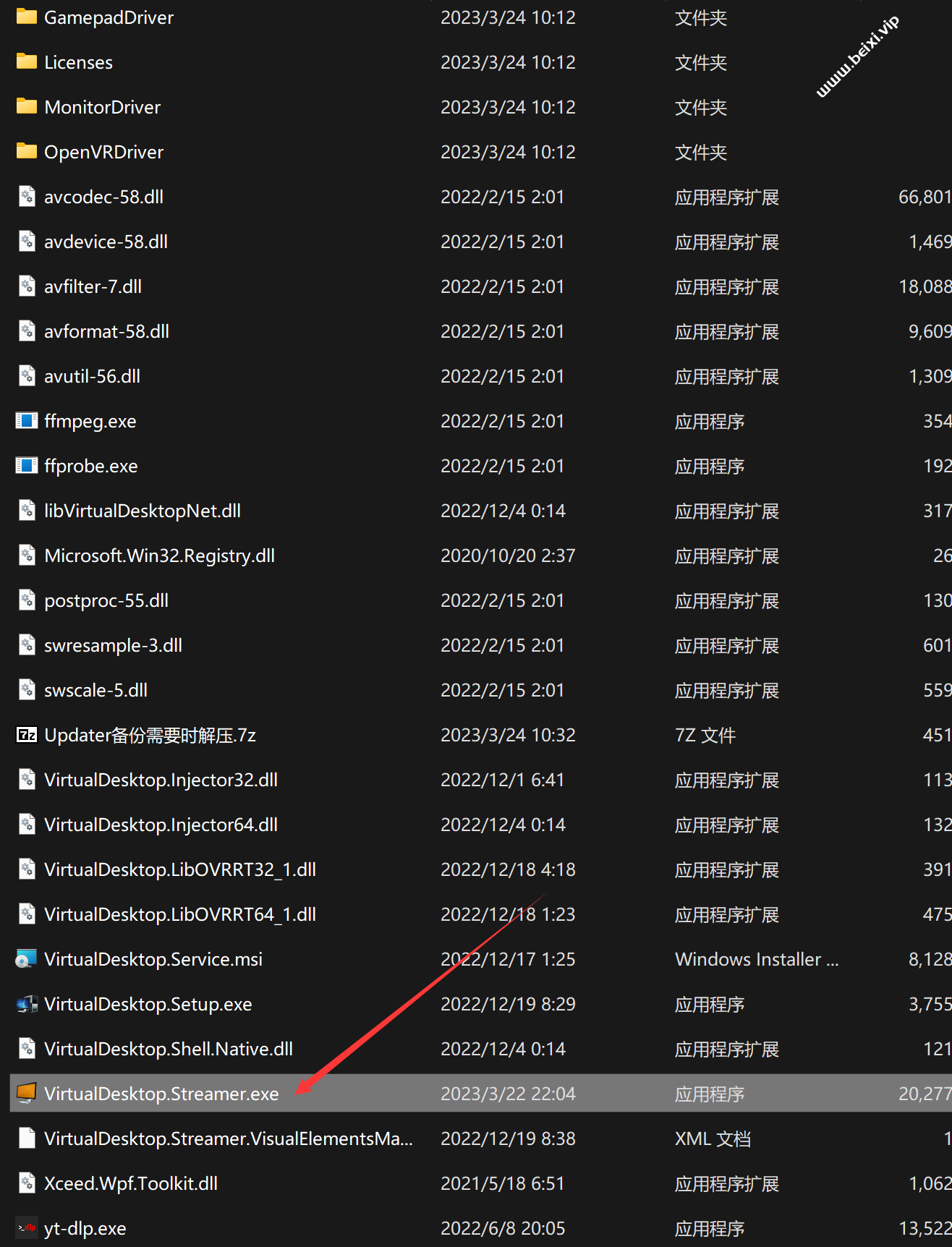The height and width of the screenshot is (1247, 952).
Task: Select the Microsoft.Win32.Registry.dll file name
Action: pyautogui.click(x=159, y=556)
